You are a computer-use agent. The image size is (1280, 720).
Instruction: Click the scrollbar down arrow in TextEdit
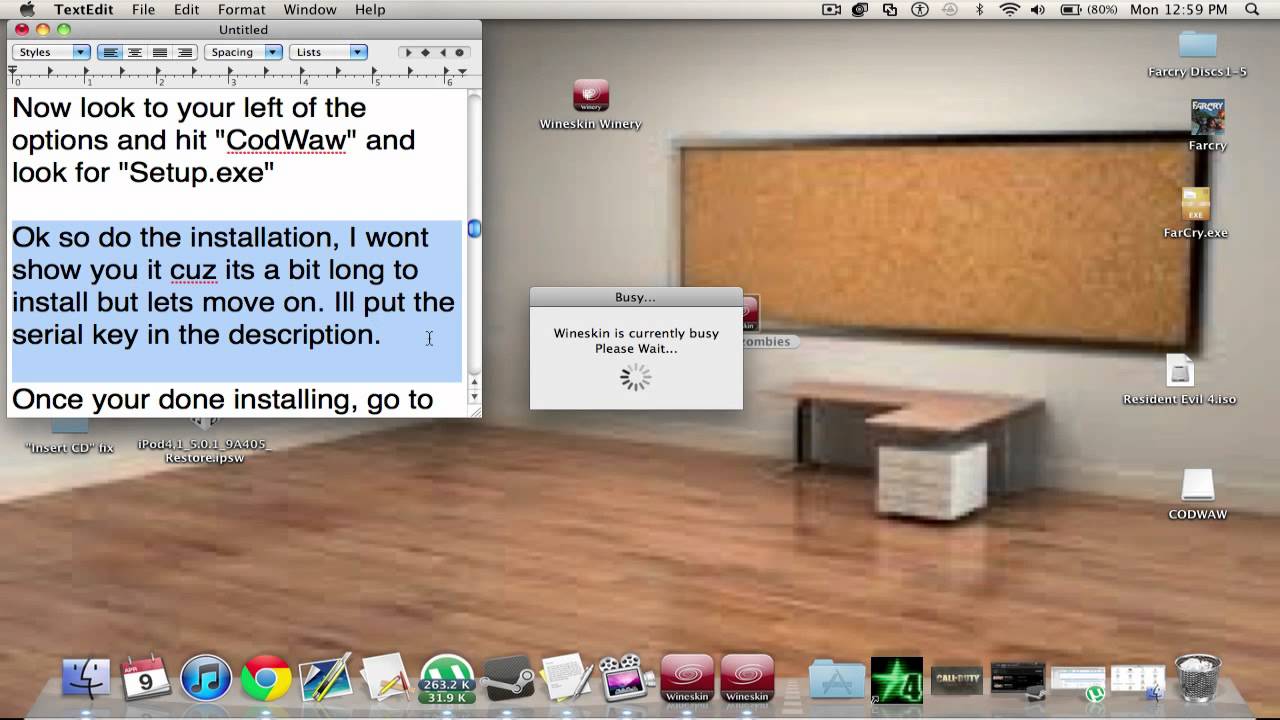474,398
